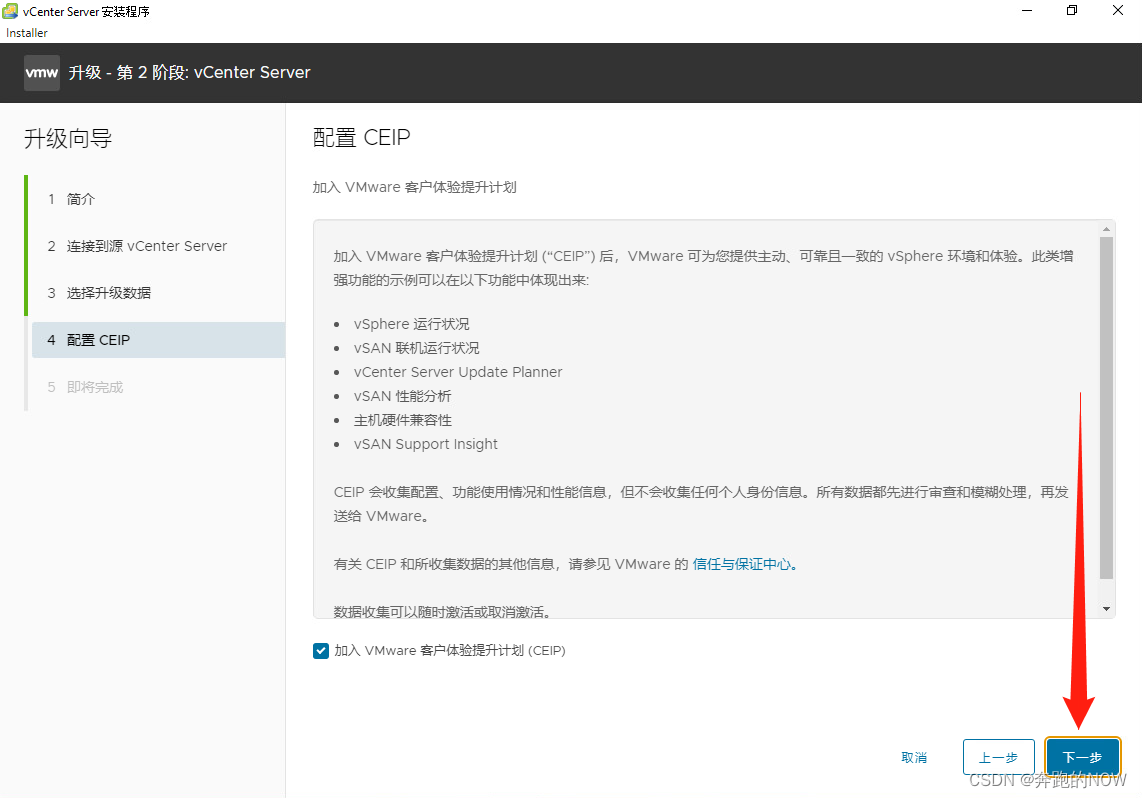Click the 配置 CEIP heading
1142x798 pixels.
pos(362,138)
